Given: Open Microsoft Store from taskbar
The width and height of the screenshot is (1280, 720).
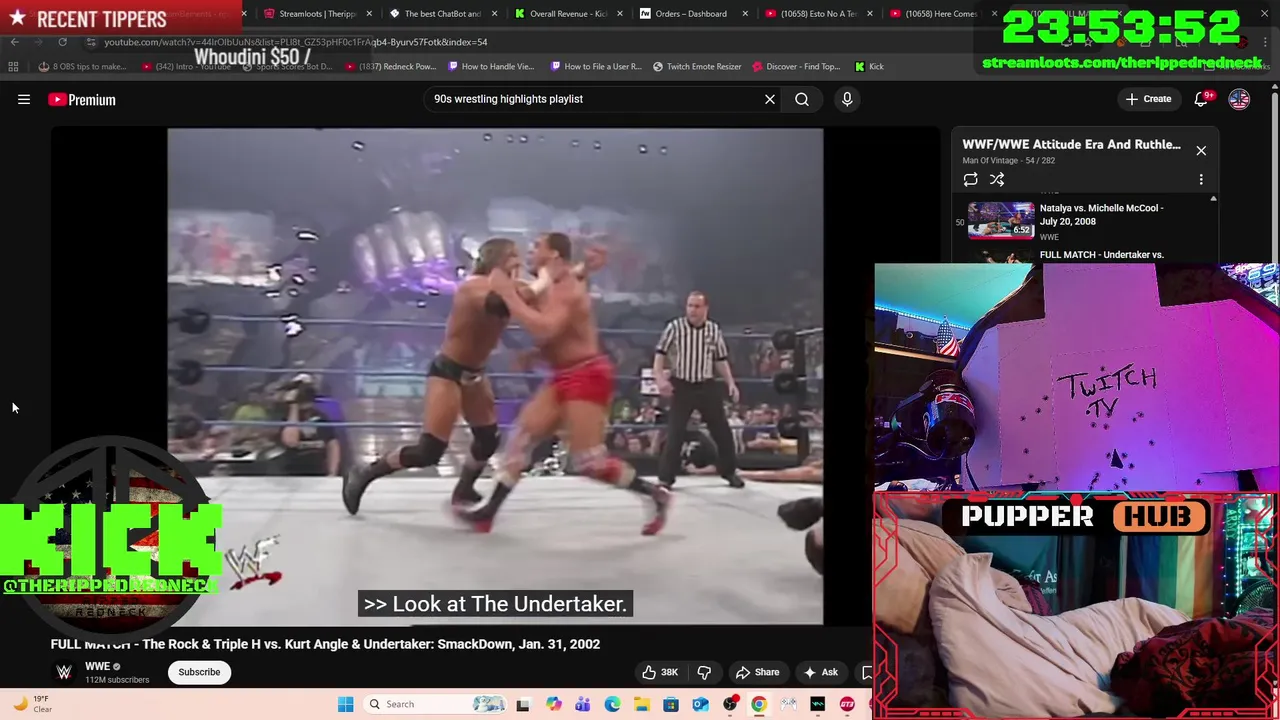Looking at the screenshot, I should pyautogui.click(x=671, y=704).
